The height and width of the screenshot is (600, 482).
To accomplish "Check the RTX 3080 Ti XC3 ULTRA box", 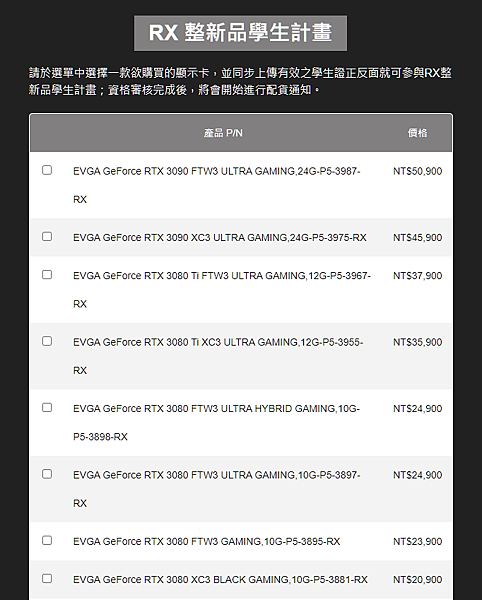I will 47,341.
